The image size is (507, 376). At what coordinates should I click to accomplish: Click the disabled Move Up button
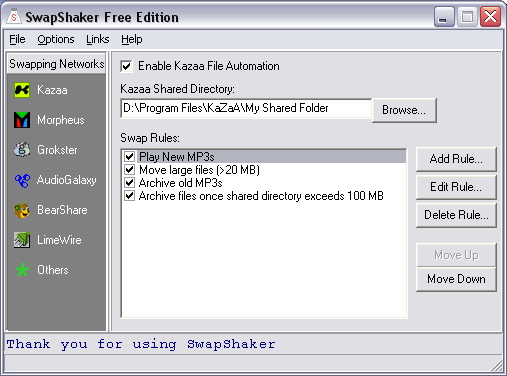click(x=456, y=255)
